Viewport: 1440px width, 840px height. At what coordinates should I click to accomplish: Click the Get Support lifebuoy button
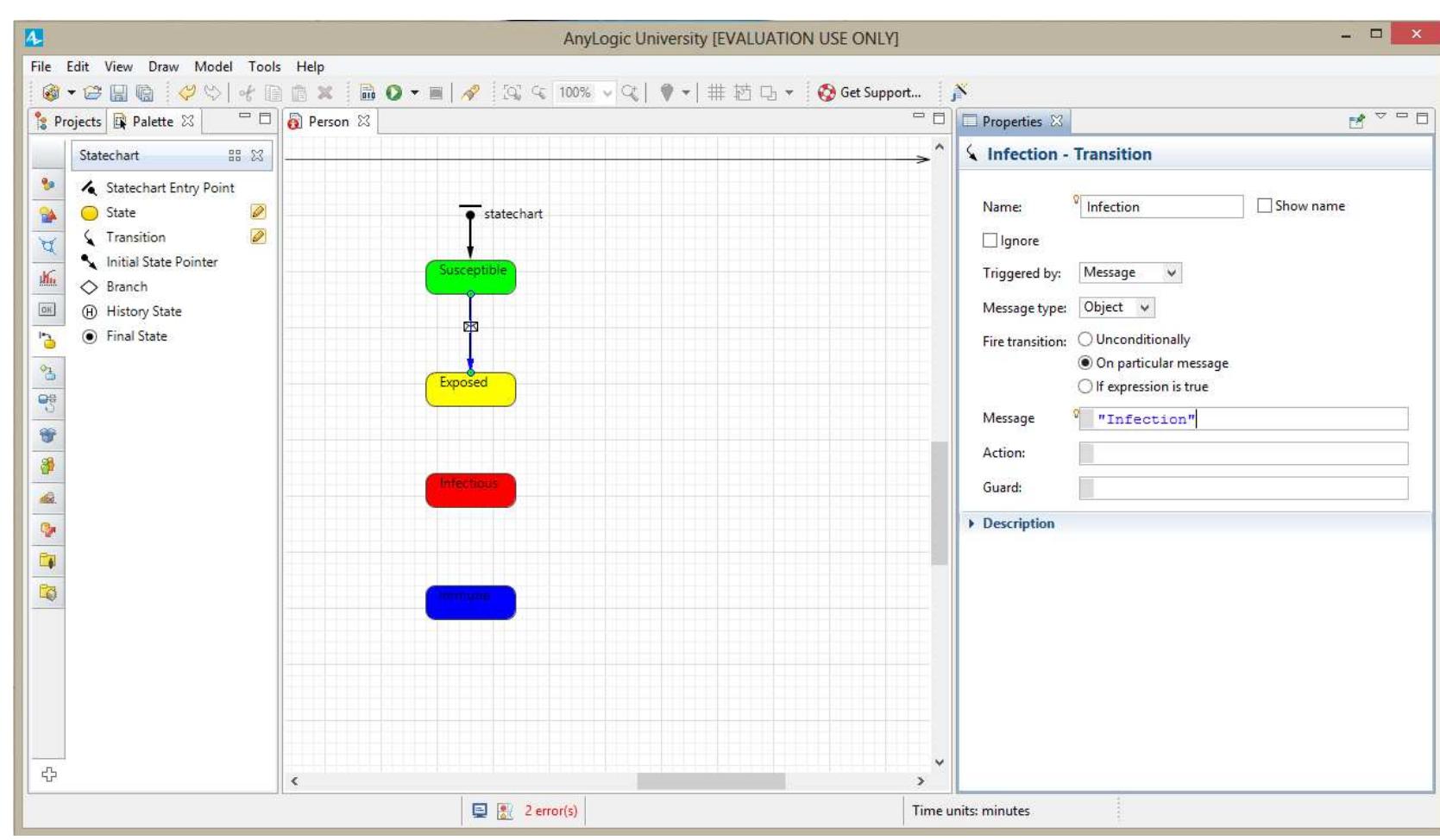pos(870,92)
